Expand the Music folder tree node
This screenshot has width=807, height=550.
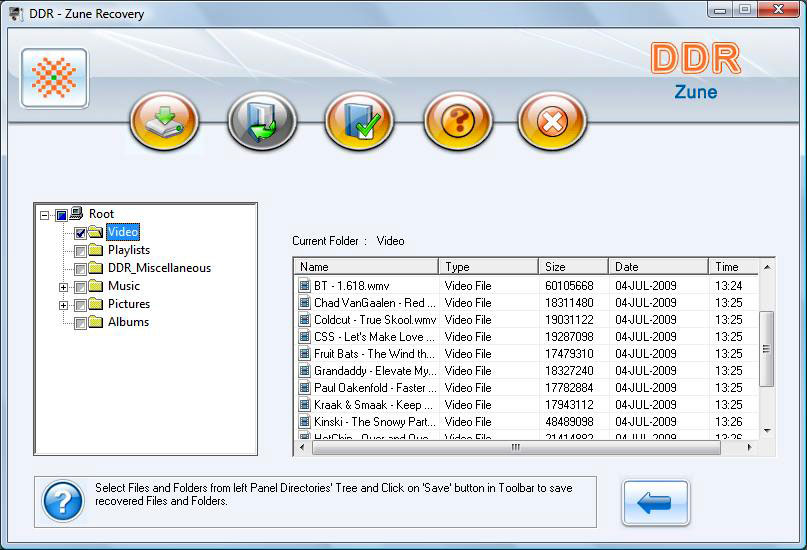(64, 287)
